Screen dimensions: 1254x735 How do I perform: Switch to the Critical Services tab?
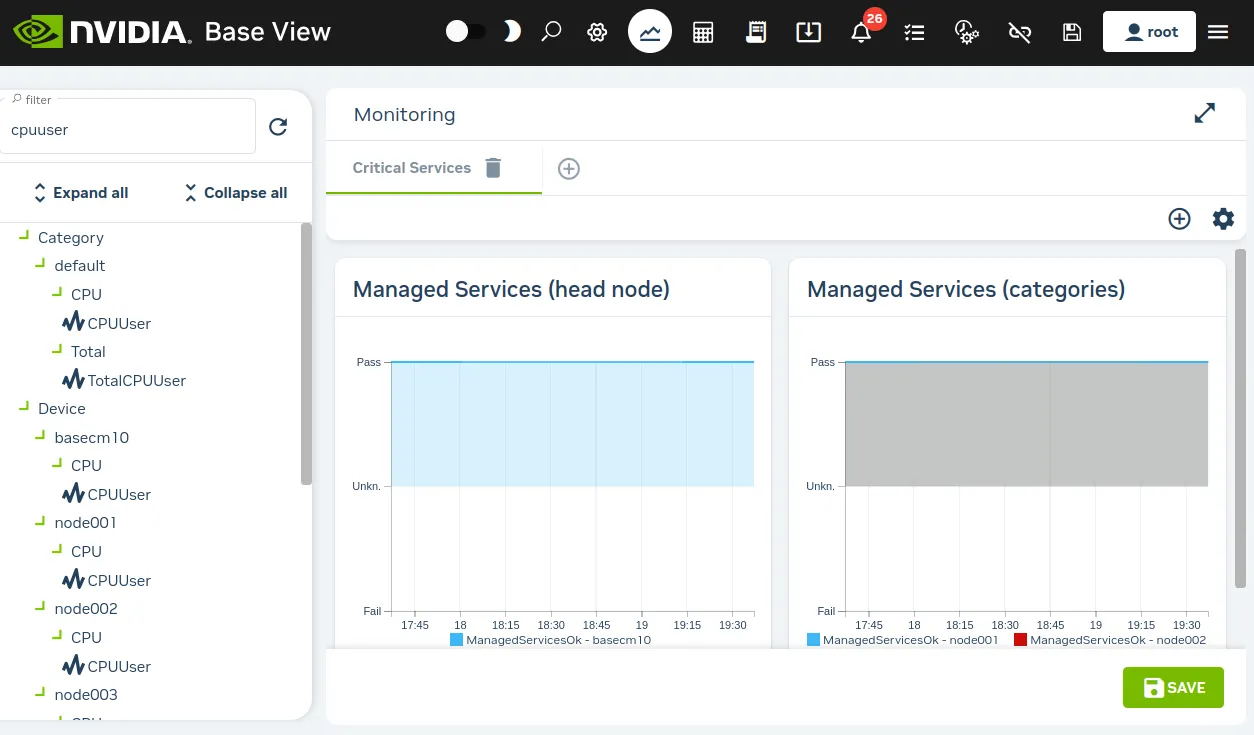(412, 168)
